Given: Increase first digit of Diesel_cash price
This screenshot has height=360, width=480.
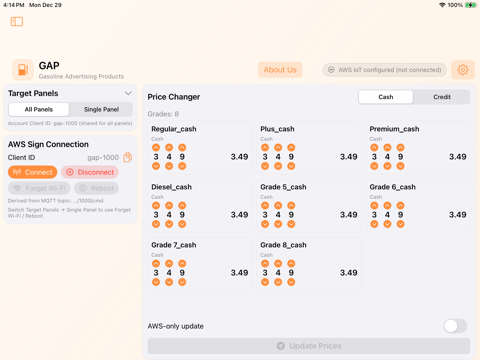Looking at the screenshot, I should pos(156,205).
